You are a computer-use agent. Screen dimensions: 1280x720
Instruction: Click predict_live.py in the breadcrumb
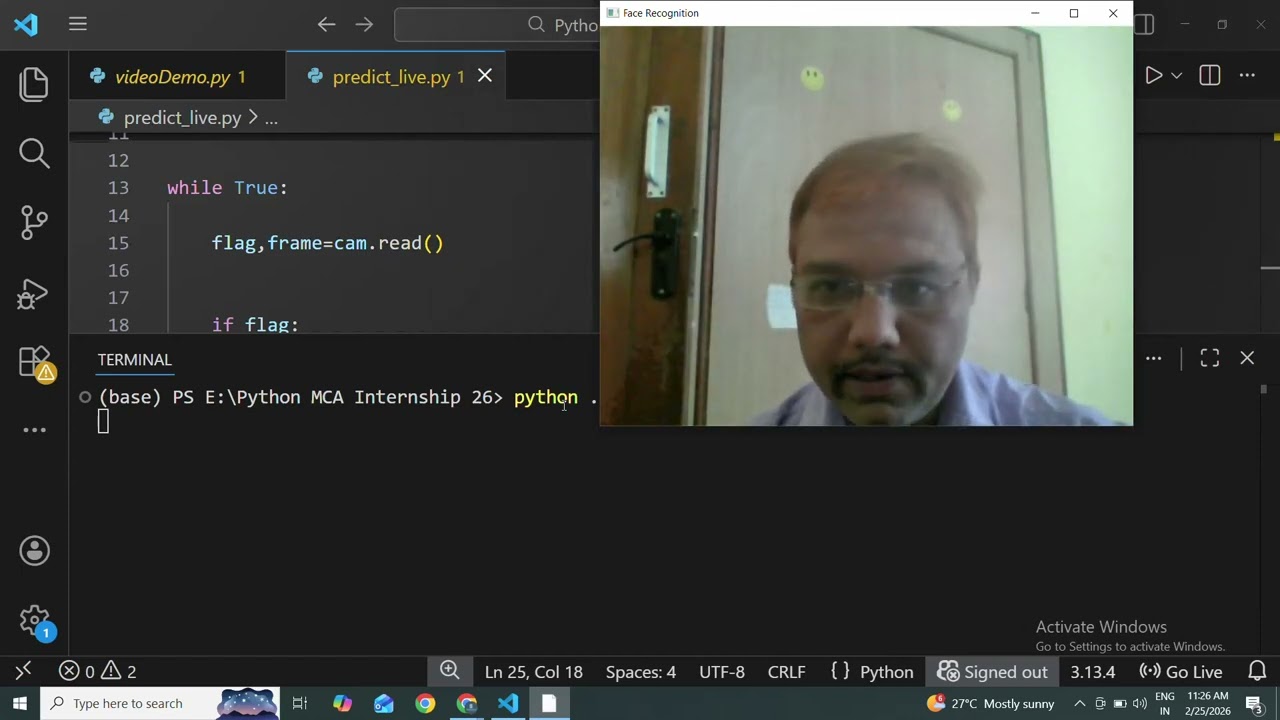pyautogui.click(x=182, y=118)
